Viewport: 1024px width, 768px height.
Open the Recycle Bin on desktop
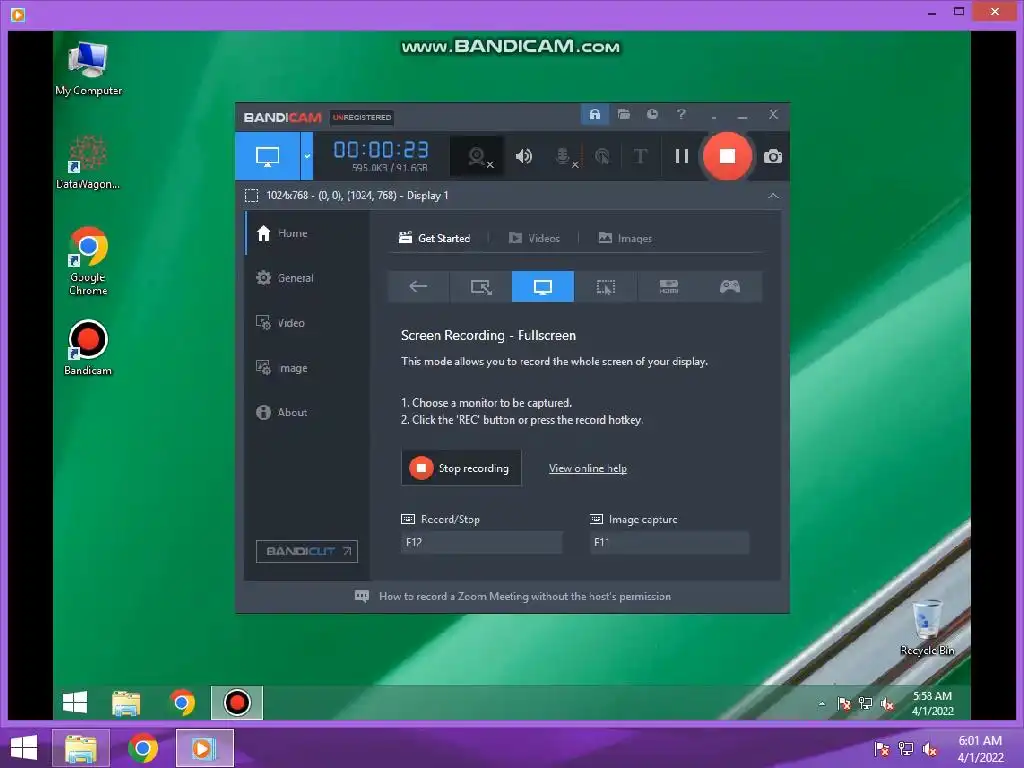coord(927,628)
